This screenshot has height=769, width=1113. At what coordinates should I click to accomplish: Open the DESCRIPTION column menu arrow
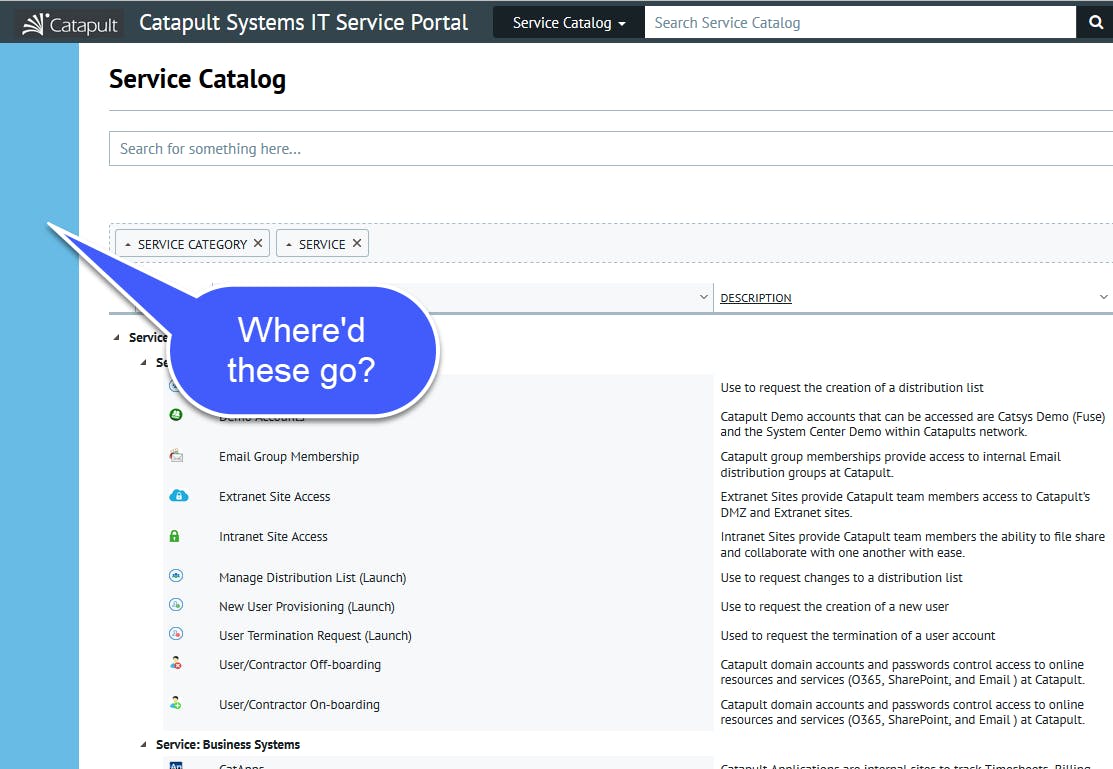pyautogui.click(x=1103, y=297)
